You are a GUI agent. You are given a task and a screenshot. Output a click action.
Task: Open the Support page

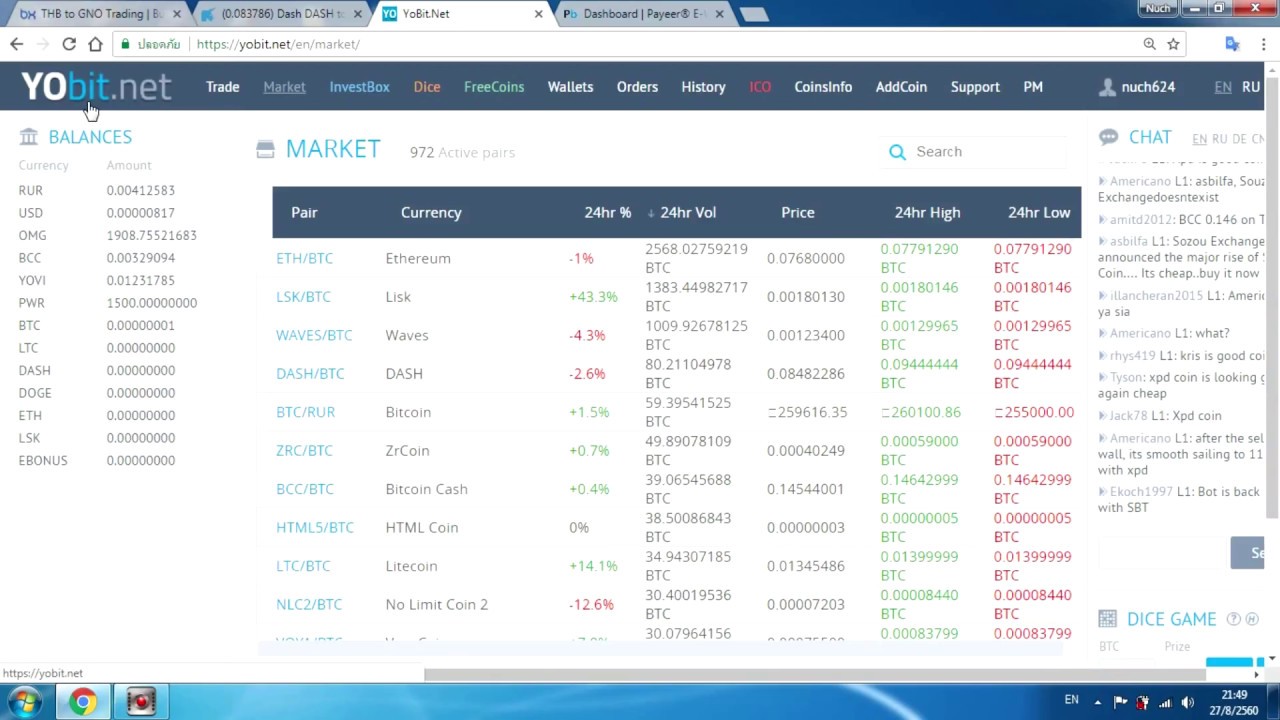click(975, 87)
